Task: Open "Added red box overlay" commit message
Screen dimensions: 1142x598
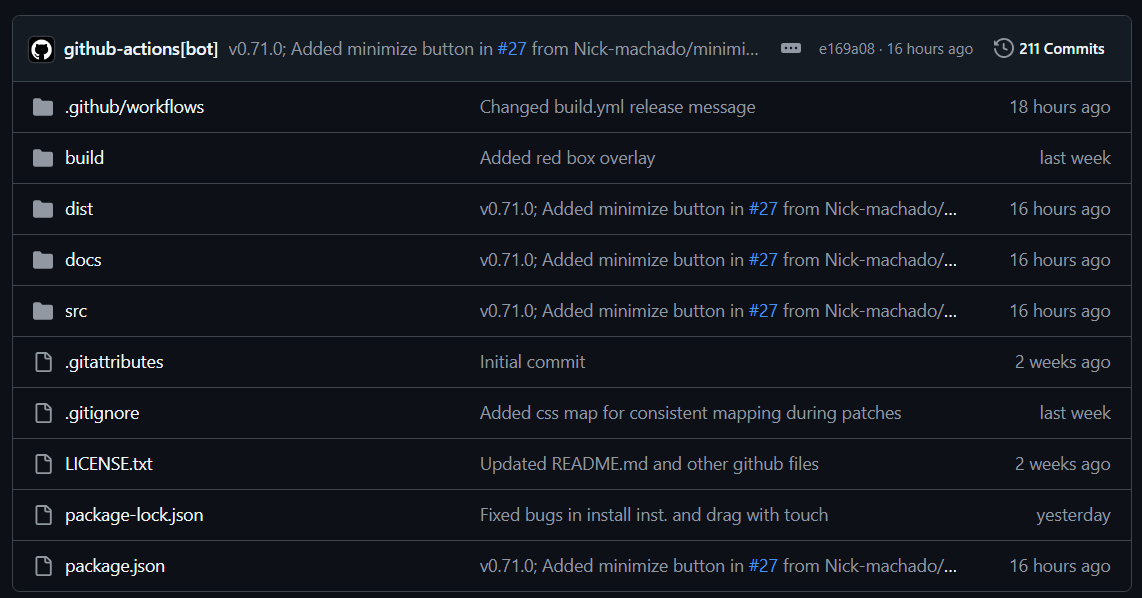Action: click(567, 158)
